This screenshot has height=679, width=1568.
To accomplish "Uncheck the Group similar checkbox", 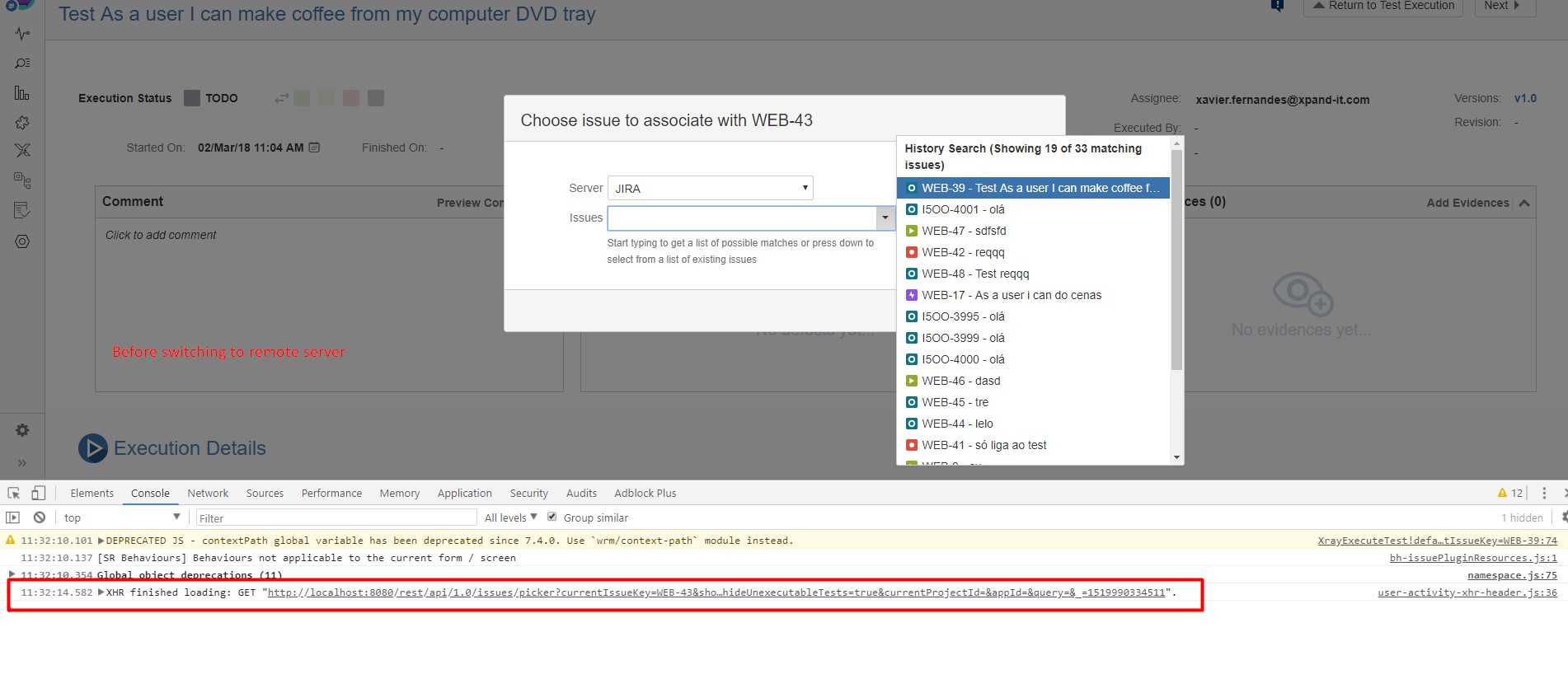I will [x=552, y=517].
